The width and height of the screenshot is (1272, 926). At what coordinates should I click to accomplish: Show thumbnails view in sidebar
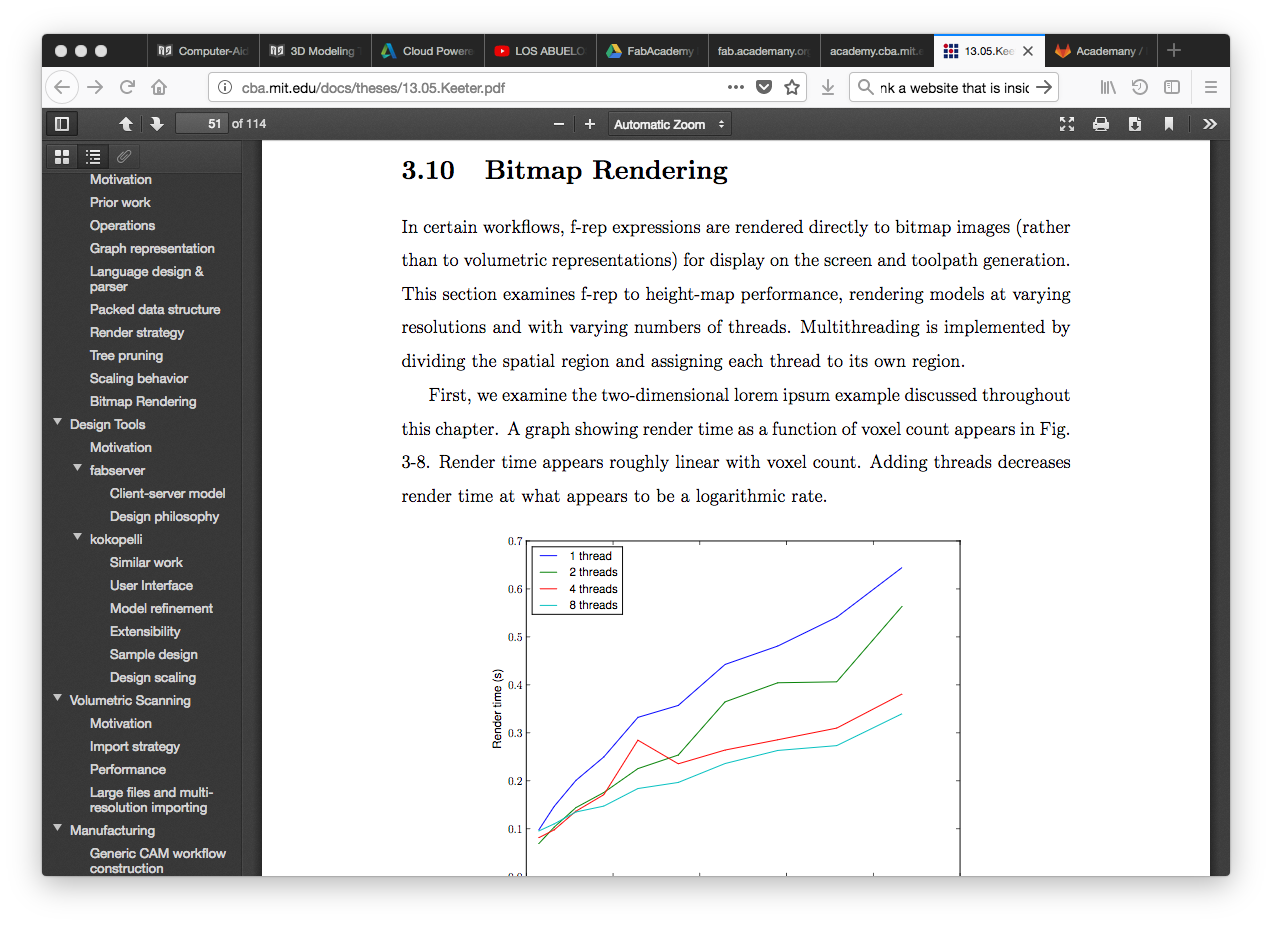(62, 156)
